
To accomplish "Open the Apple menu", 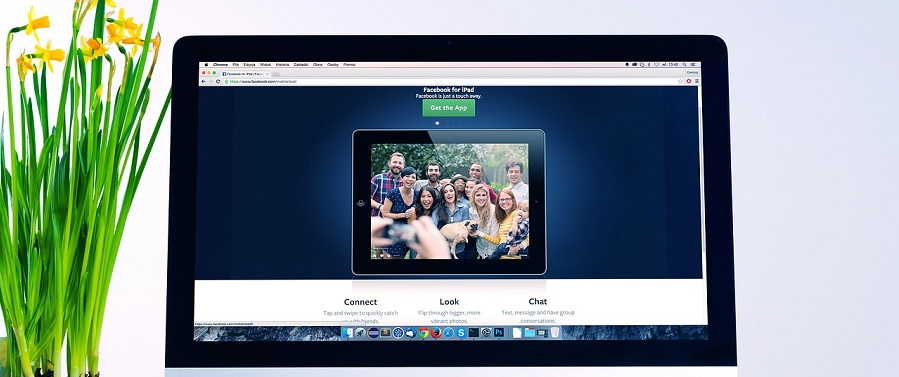I will coord(206,65).
